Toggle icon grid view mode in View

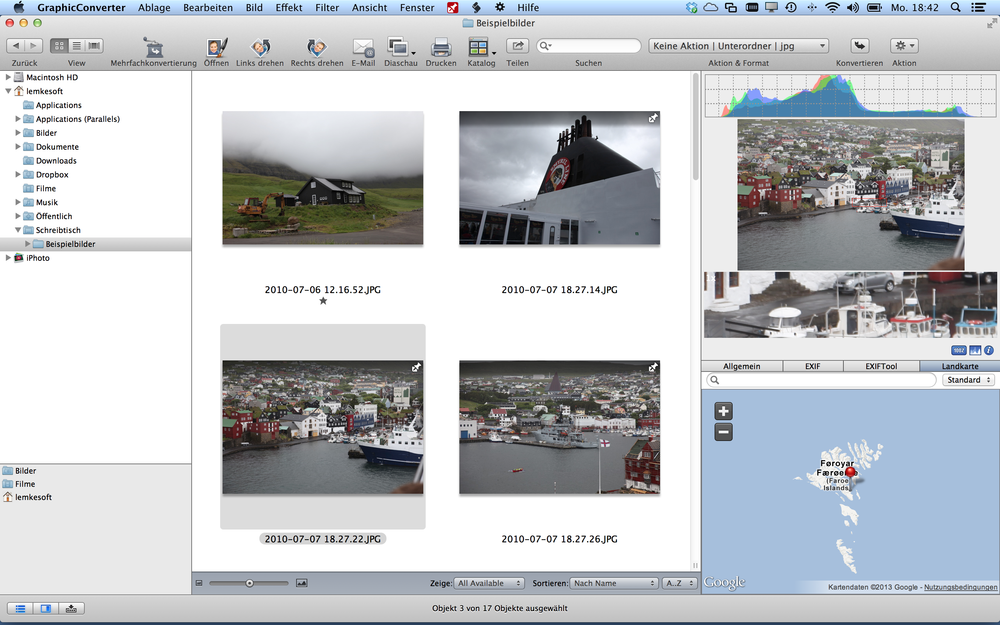point(59,46)
